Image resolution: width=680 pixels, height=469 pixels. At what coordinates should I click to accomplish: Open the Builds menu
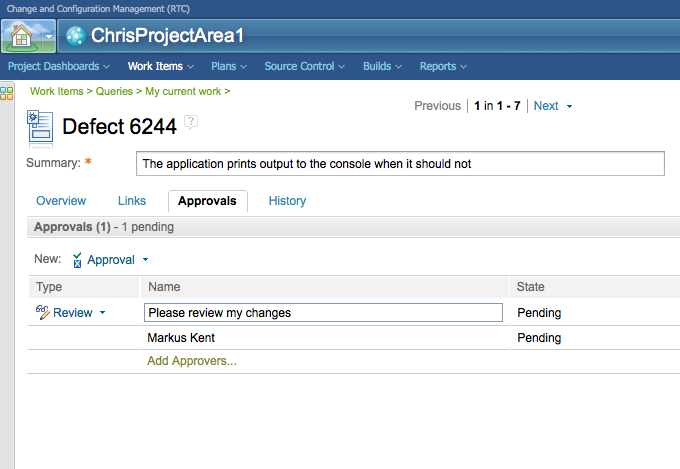382,67
